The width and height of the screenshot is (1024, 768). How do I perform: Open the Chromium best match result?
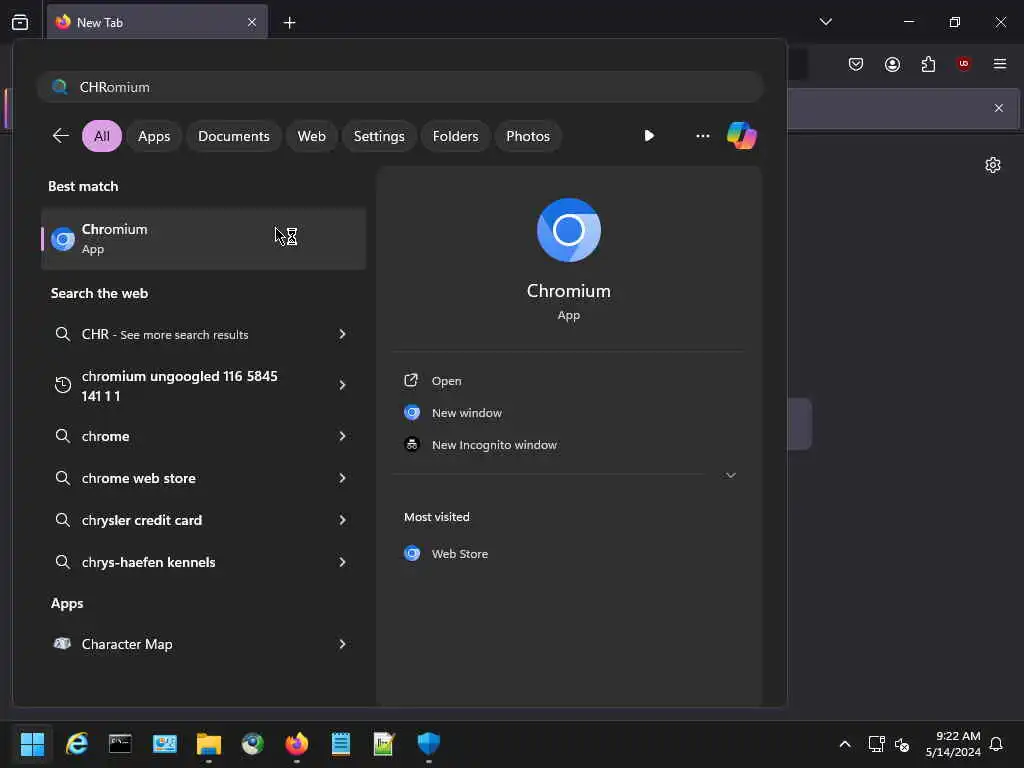[x=203, y=239]
